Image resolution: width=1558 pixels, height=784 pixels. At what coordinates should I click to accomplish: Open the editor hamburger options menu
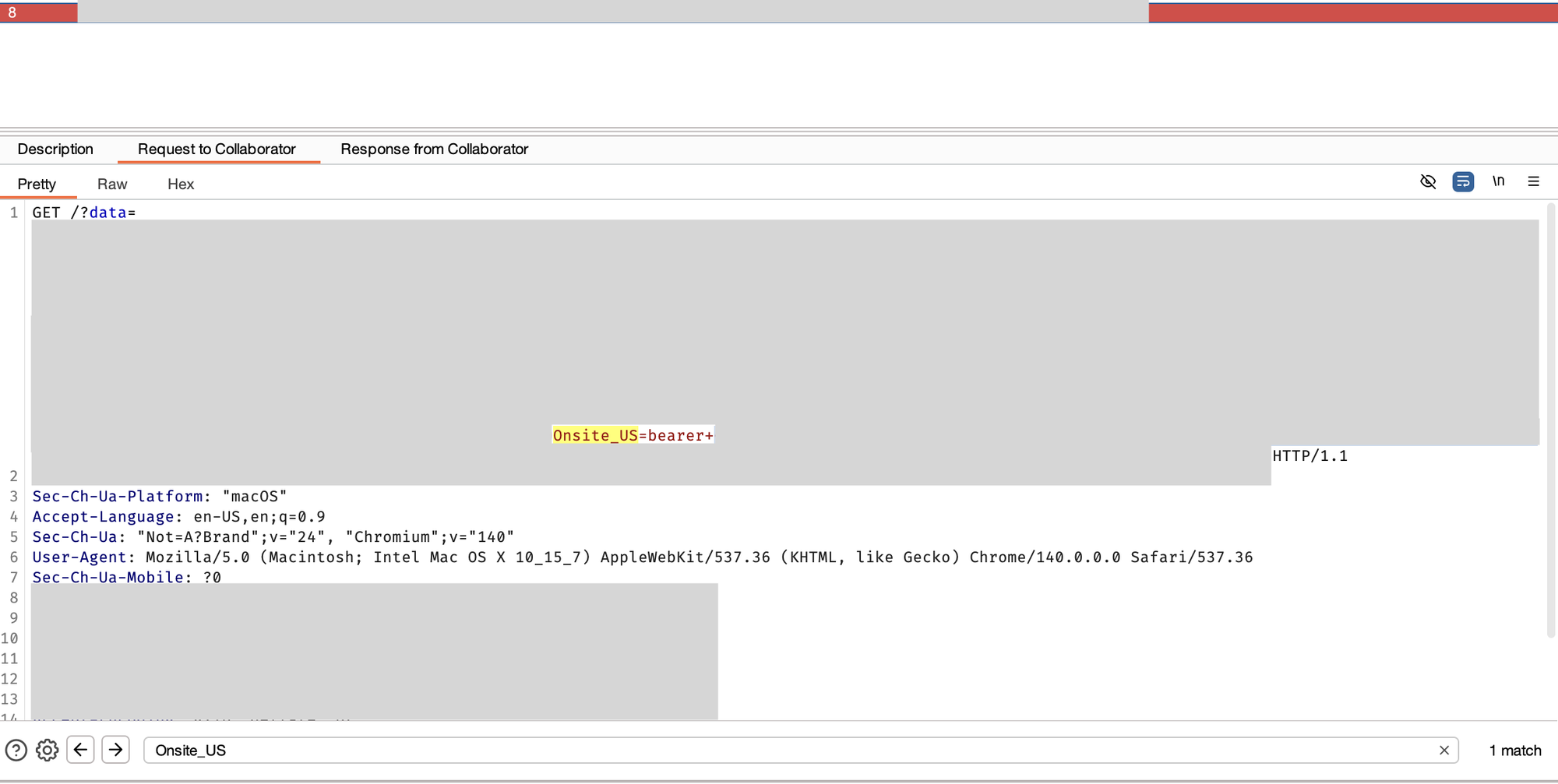[1533, 181]
